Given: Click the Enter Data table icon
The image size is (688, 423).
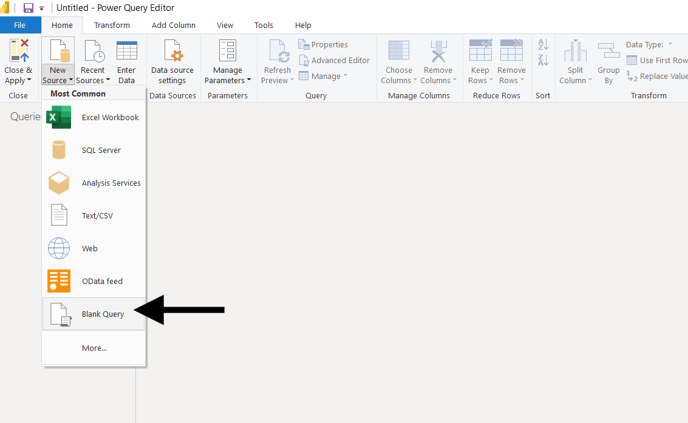Looking at the screenshot, I should pos(126,50).
